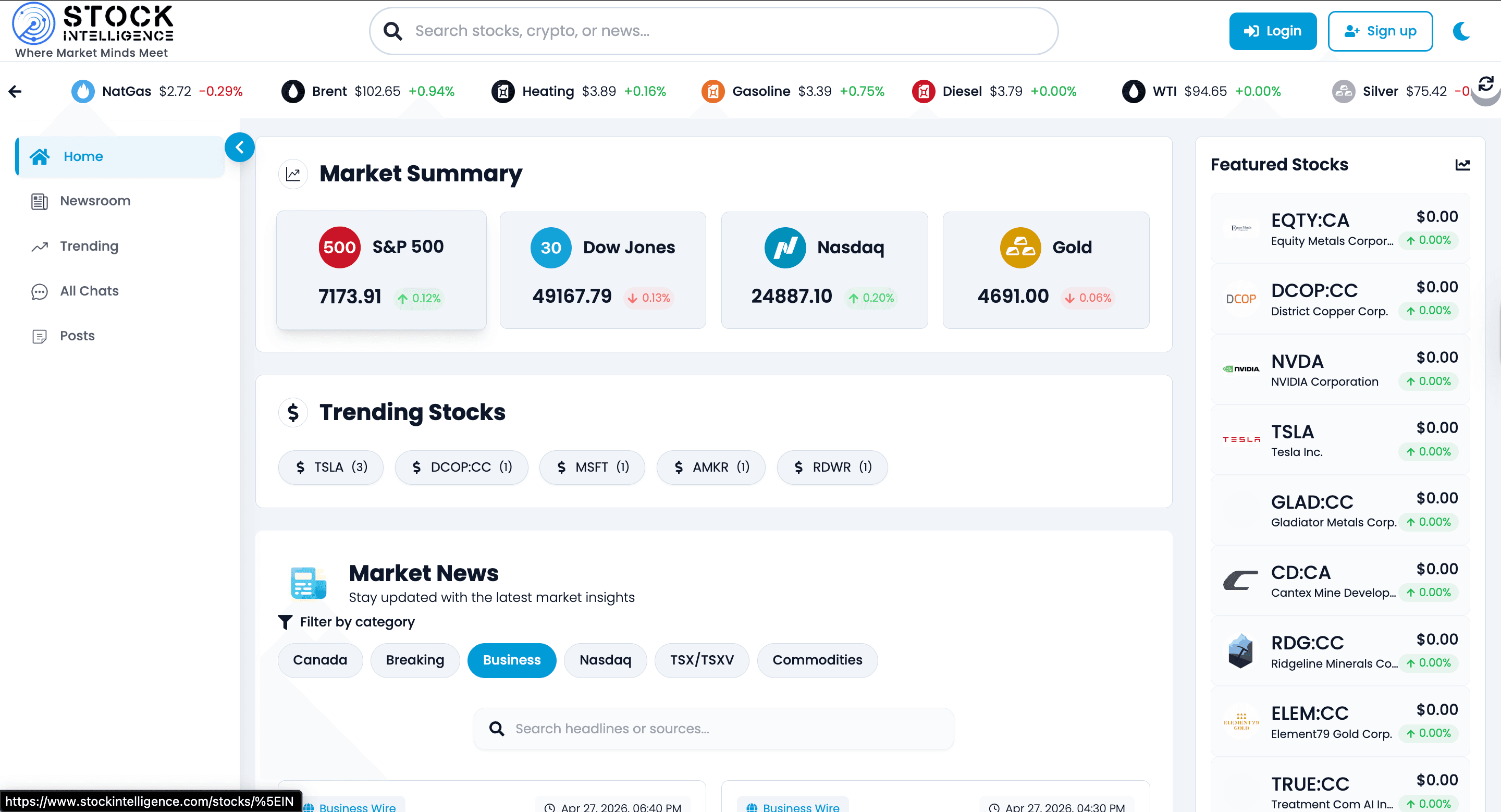
Task: Click the TSLA featured ticker text
Action: 1293,432
